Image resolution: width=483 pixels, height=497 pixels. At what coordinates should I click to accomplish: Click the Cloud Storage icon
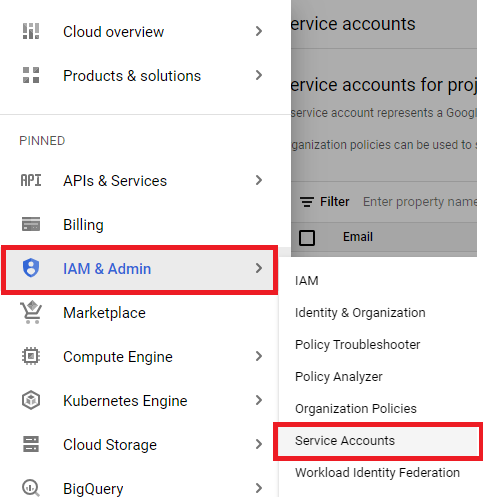point(31,444)
